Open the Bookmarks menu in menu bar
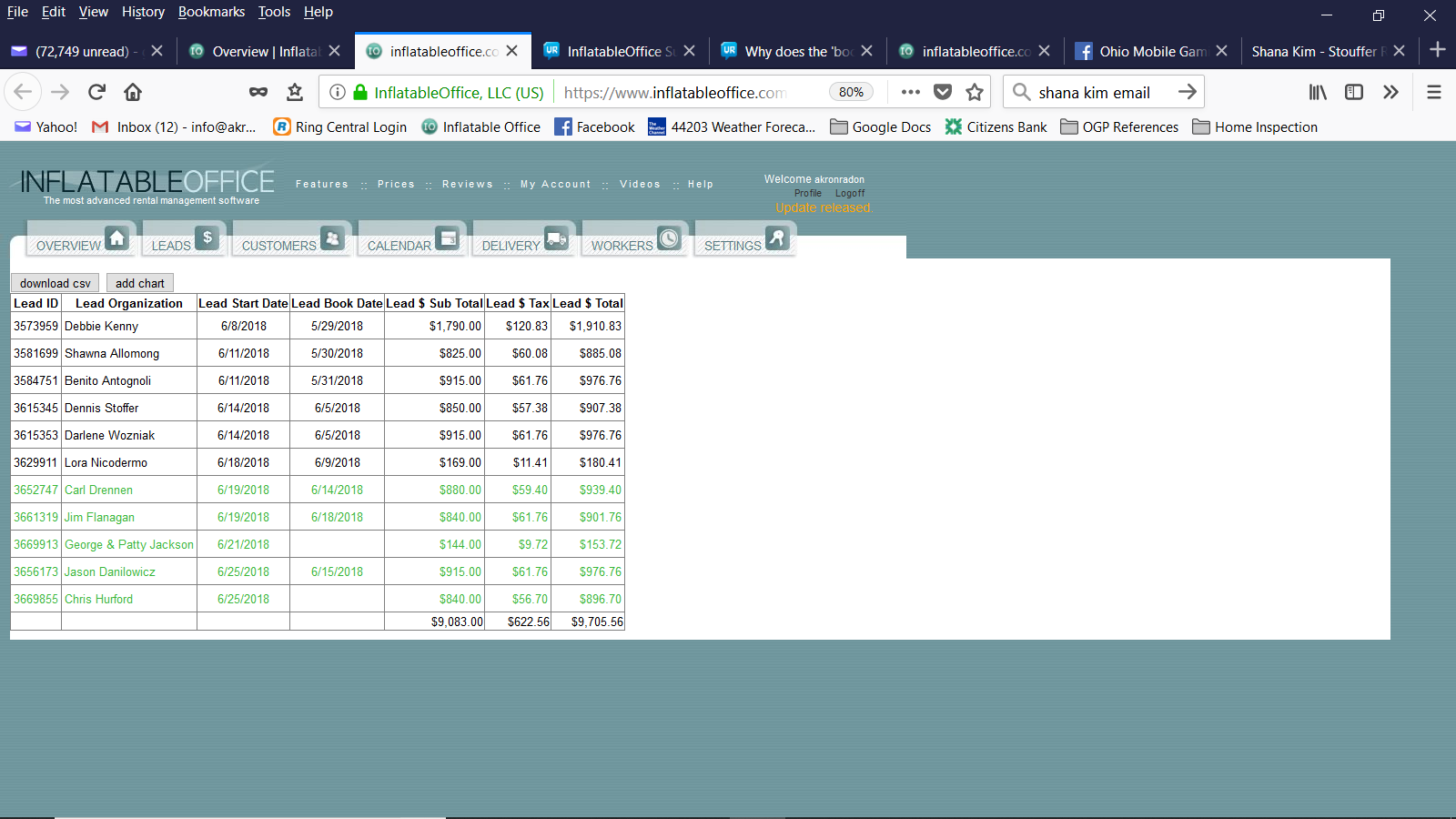Viewport: 1456px width, 819px height. (x=211, y=12)
